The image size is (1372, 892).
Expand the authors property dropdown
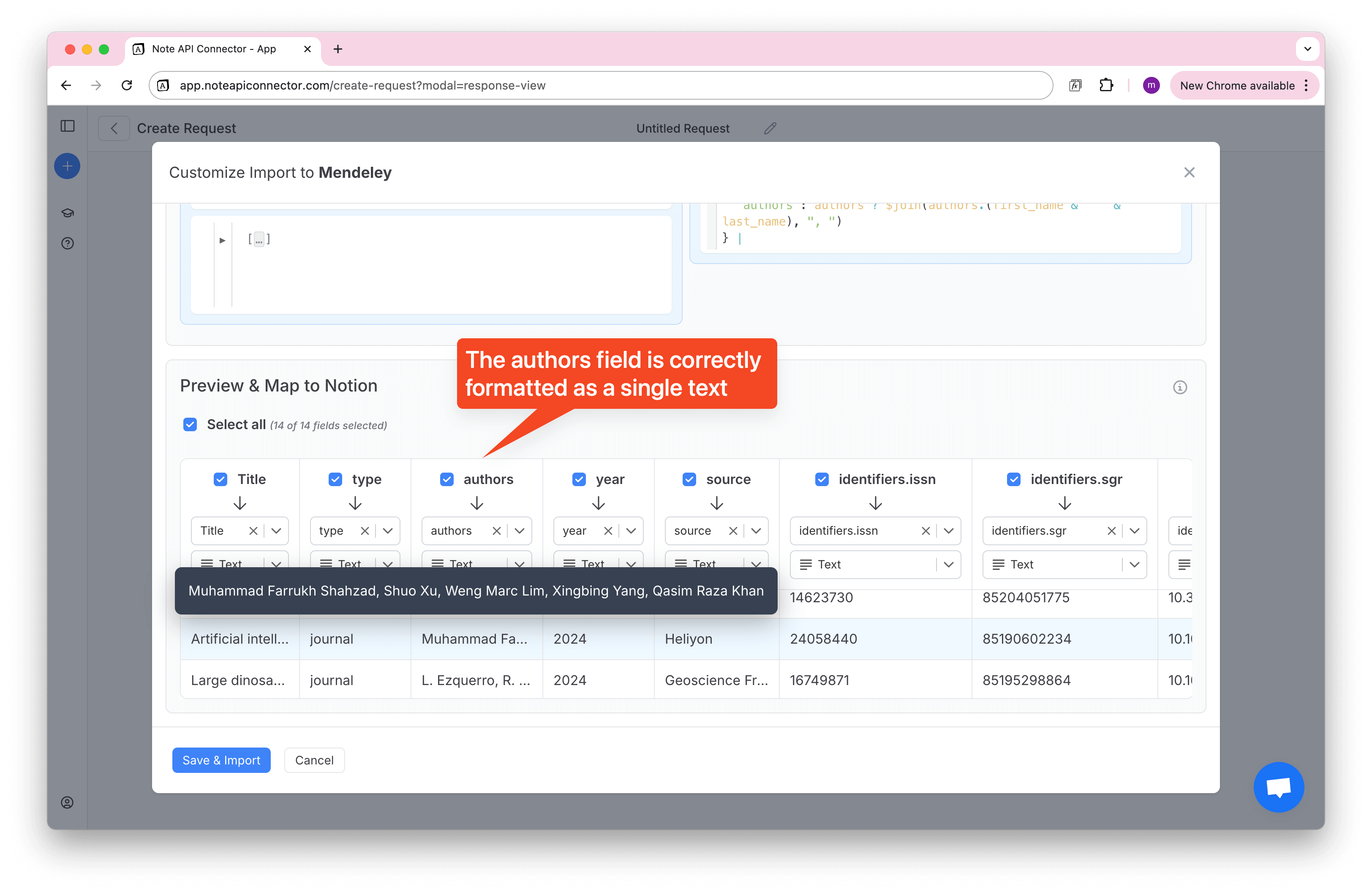click(520, 531)
